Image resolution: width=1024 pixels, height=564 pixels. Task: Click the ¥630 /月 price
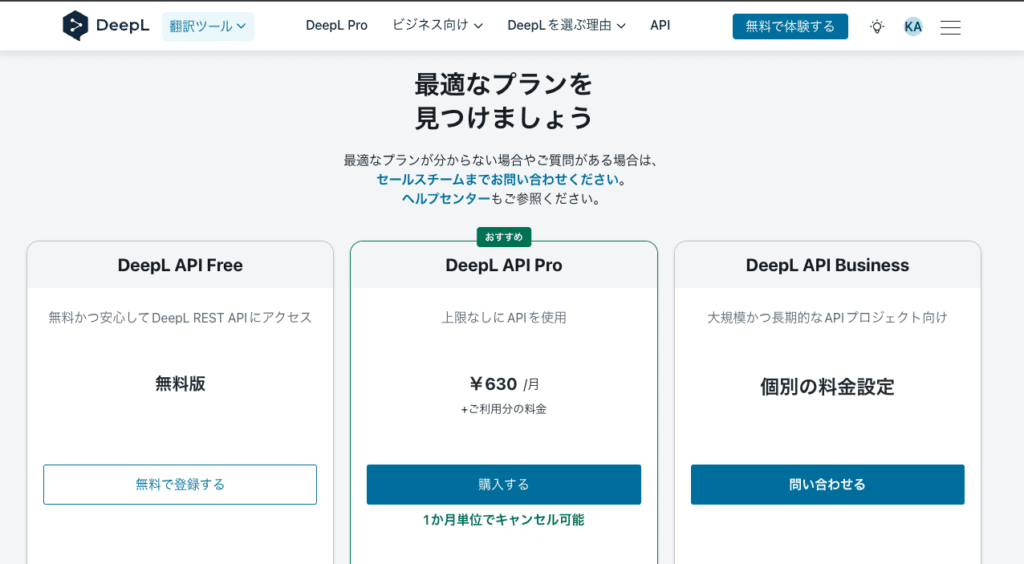click(504, 384)
